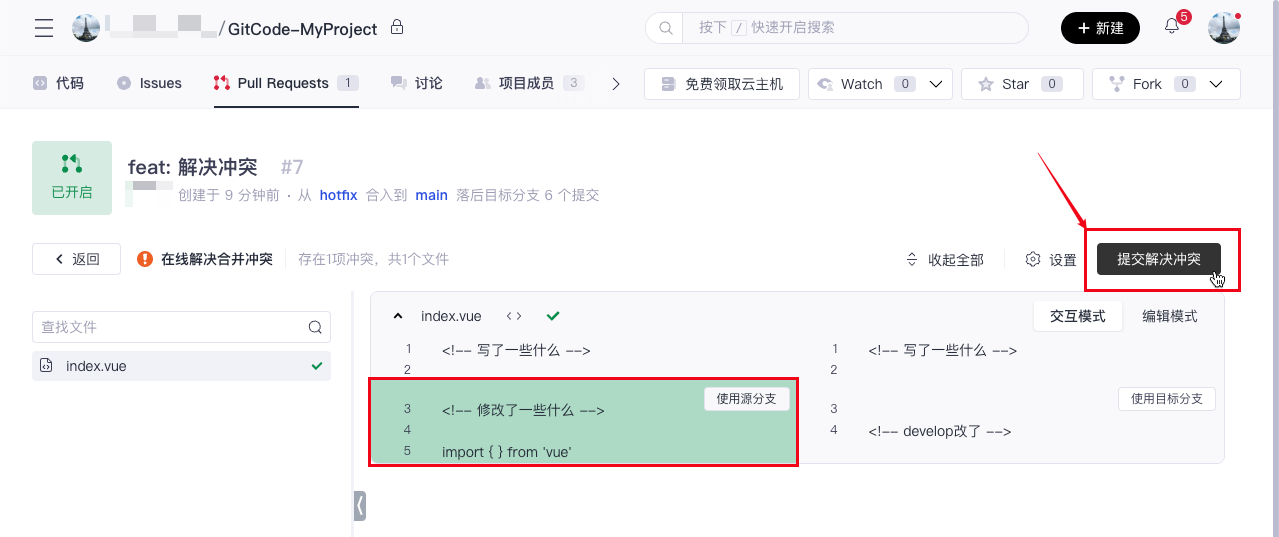Switch to 交互模式 view mode
Image resolution: width=1279 pixels, height=537 pixels.
pos(1077,316)
